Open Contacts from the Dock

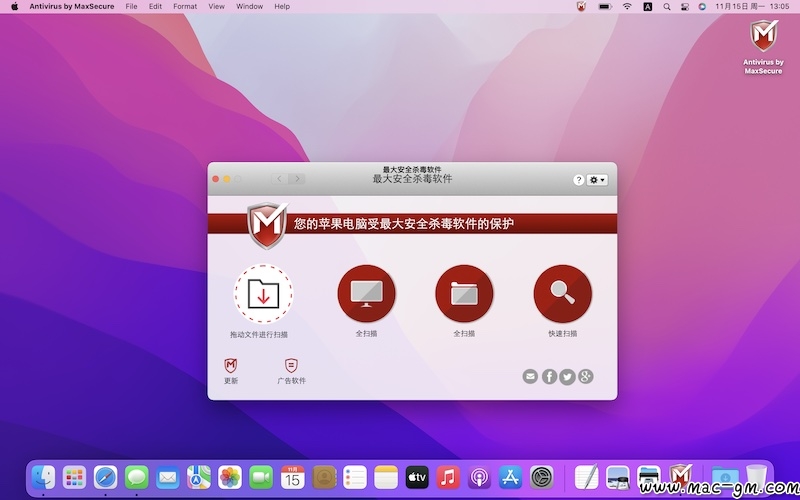click(x=324, y=478)
